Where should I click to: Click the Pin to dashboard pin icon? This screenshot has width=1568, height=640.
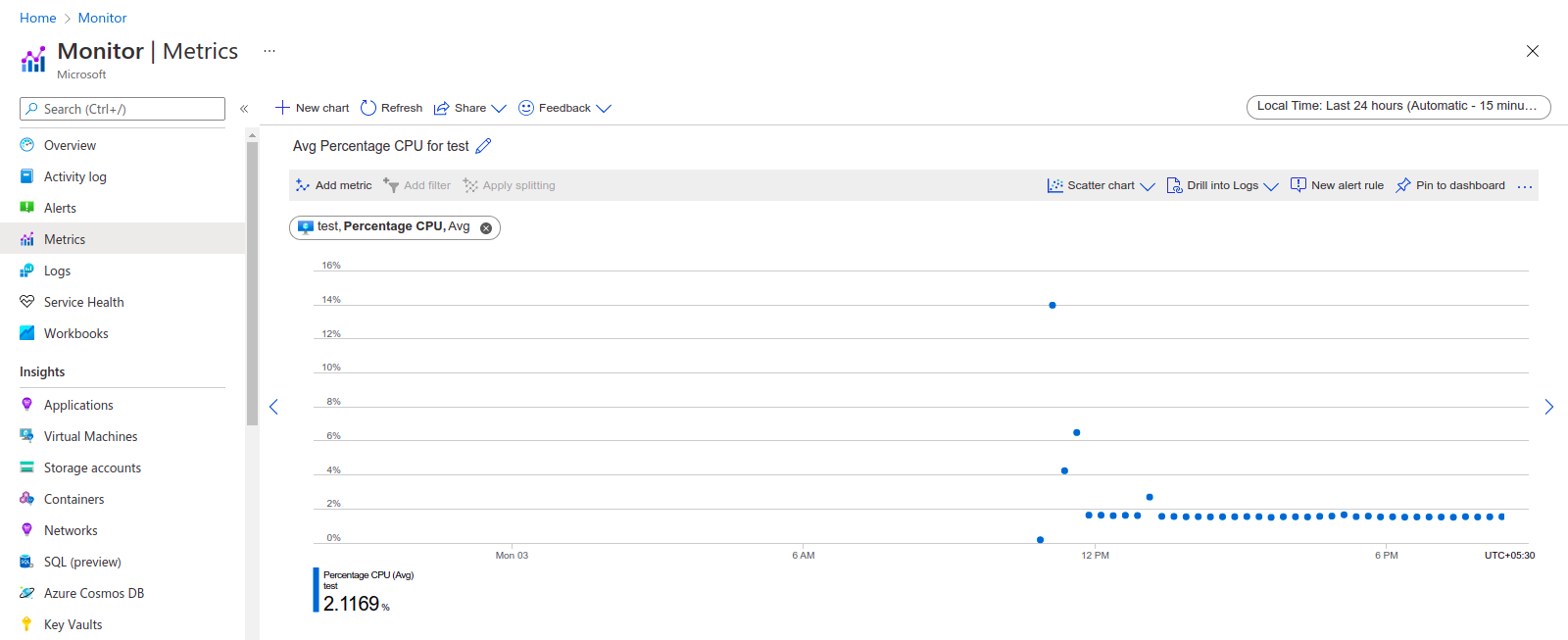pyautogui.click(x=1403, y=185)
